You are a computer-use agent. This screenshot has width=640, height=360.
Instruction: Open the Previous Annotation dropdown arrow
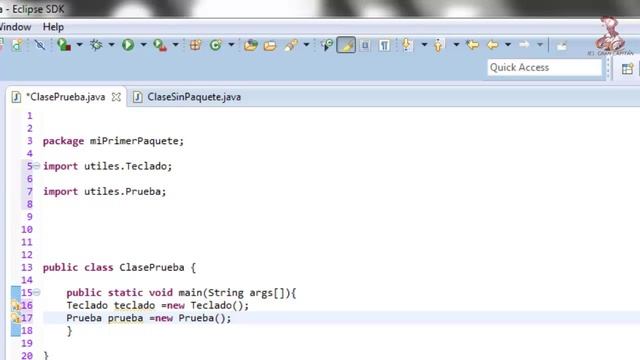click(x=456, y=44)
